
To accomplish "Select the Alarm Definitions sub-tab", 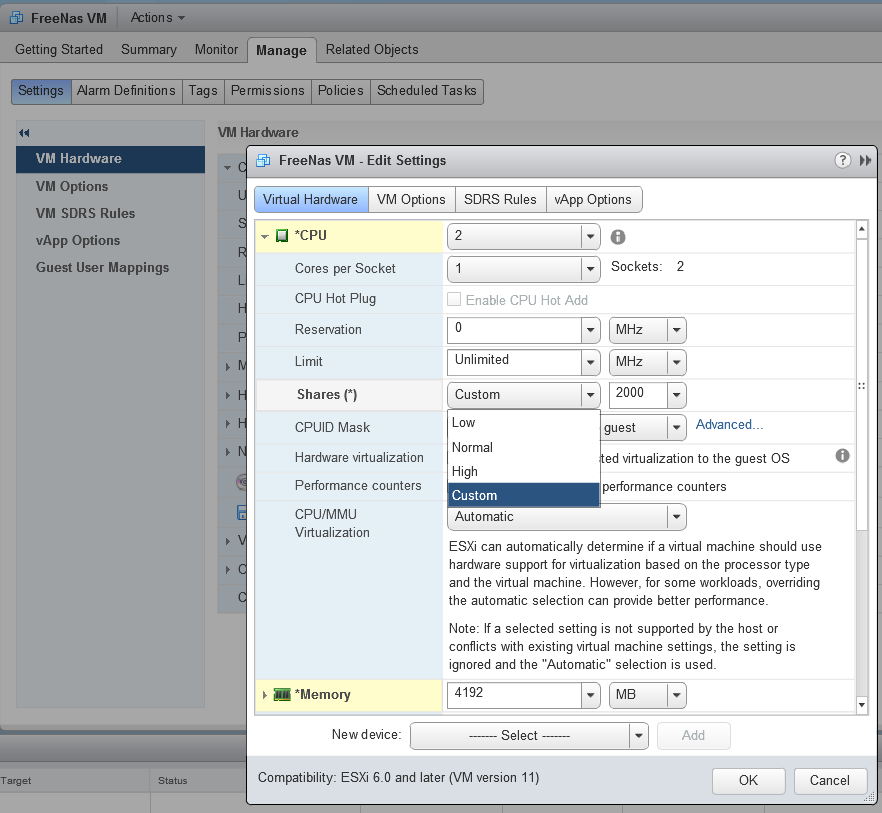I will [x=127, y=91].
